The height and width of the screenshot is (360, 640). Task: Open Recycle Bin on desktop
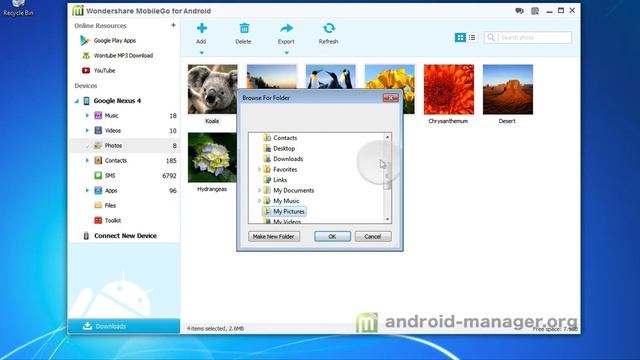point(18,8)
